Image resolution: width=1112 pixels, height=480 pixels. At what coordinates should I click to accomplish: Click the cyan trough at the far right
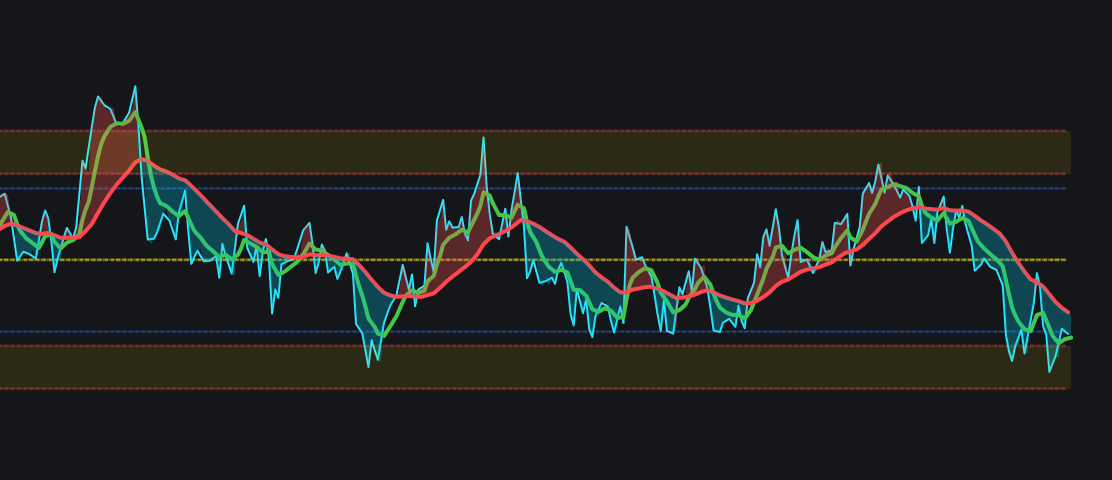[1049, 371]
